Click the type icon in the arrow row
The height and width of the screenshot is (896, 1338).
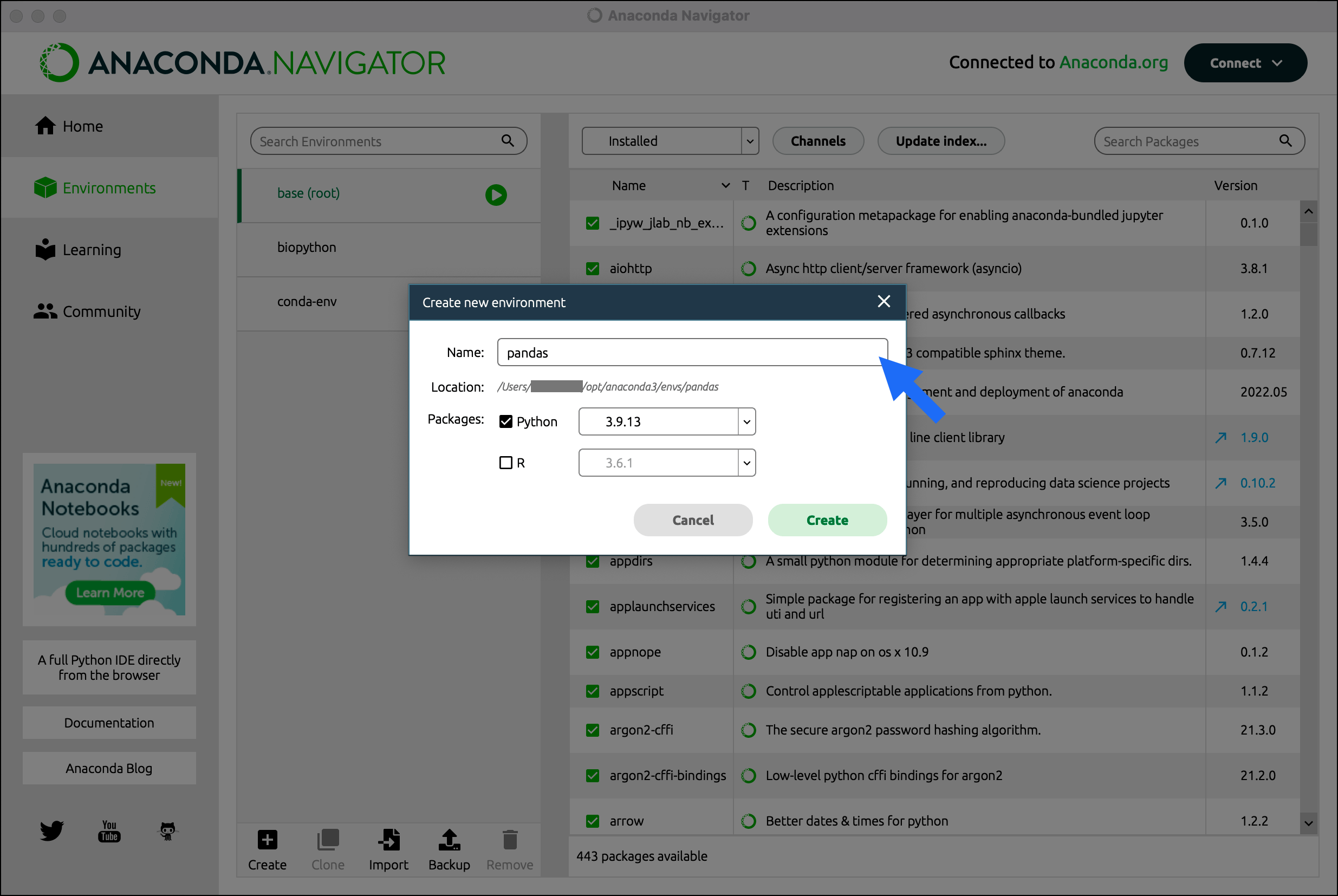pyautogui.click(x=749, y=821)
